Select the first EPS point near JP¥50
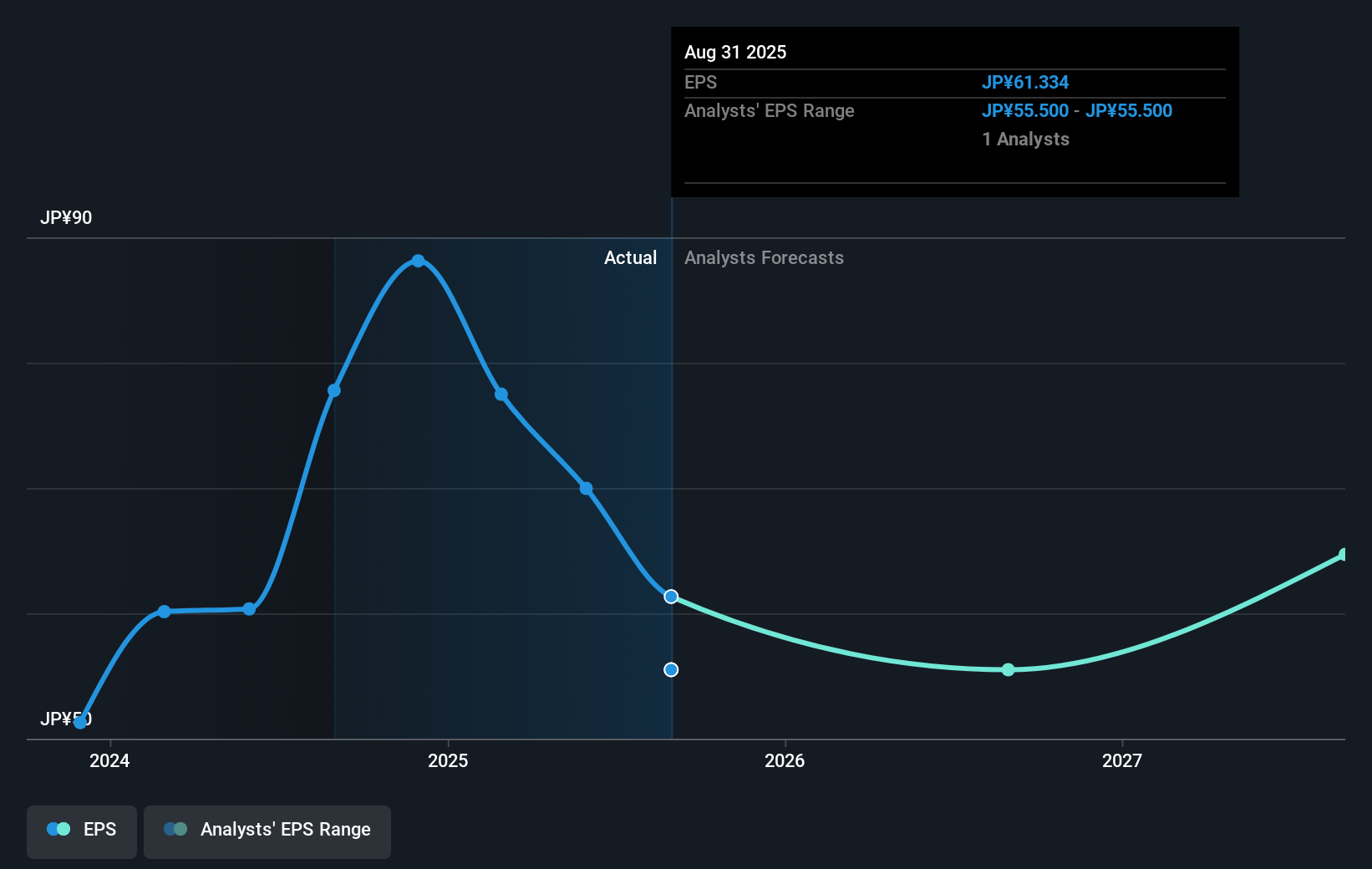1372x869 pixels. point(80,723)
